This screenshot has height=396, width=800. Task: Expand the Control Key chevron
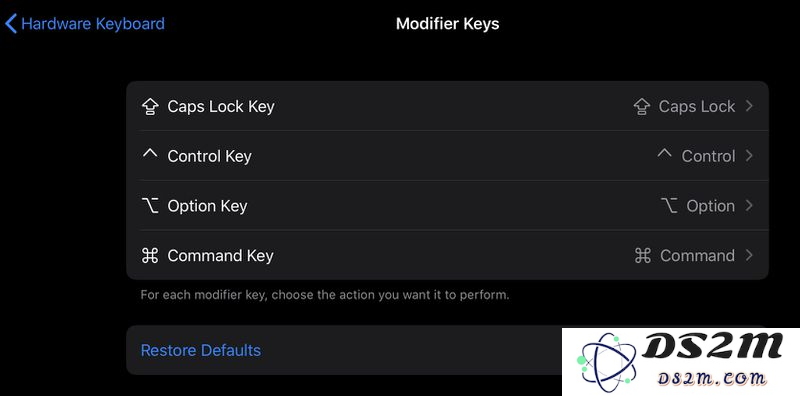[749, 156]
